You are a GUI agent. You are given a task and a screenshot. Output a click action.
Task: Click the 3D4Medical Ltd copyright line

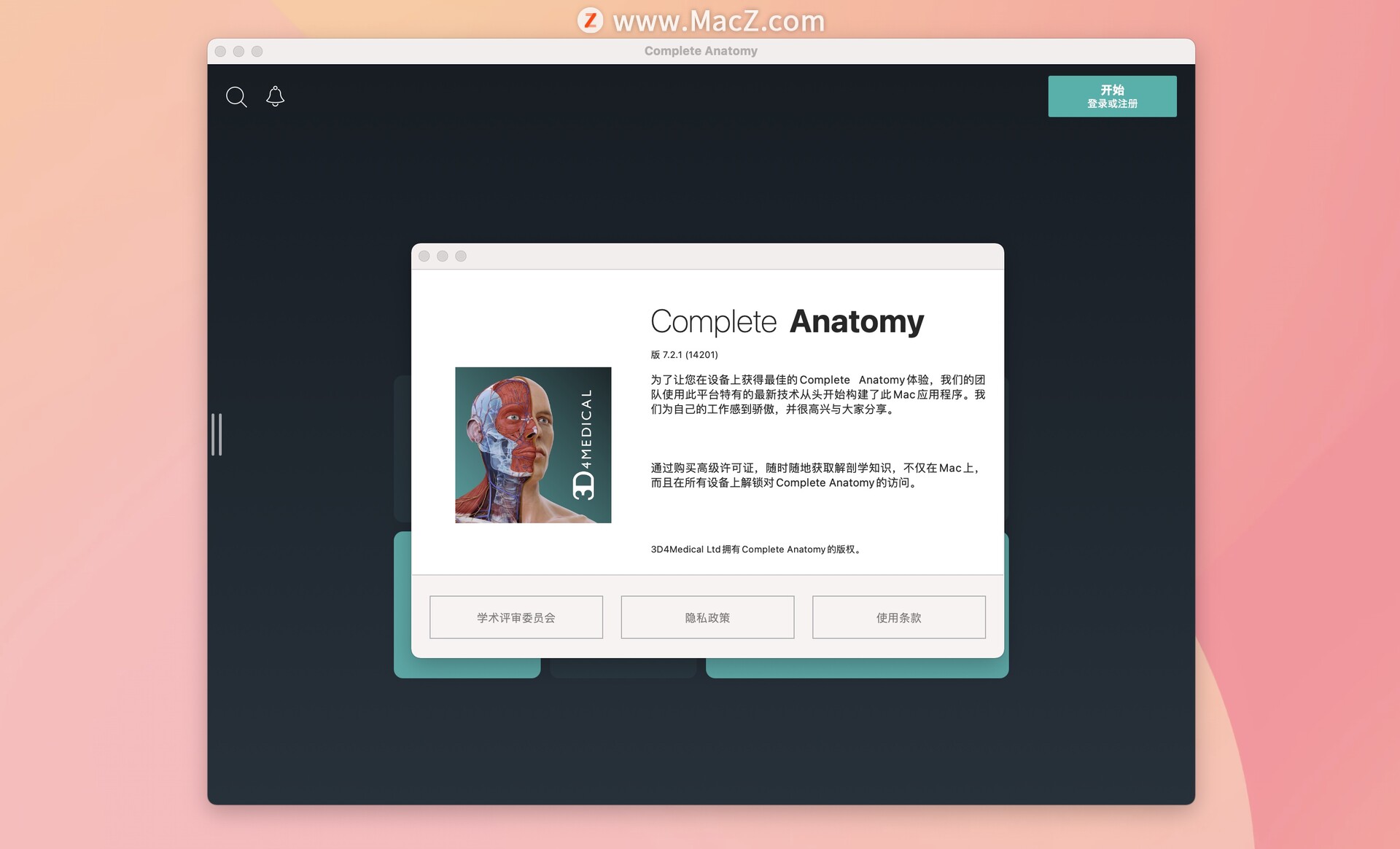[x=757, y=549]
